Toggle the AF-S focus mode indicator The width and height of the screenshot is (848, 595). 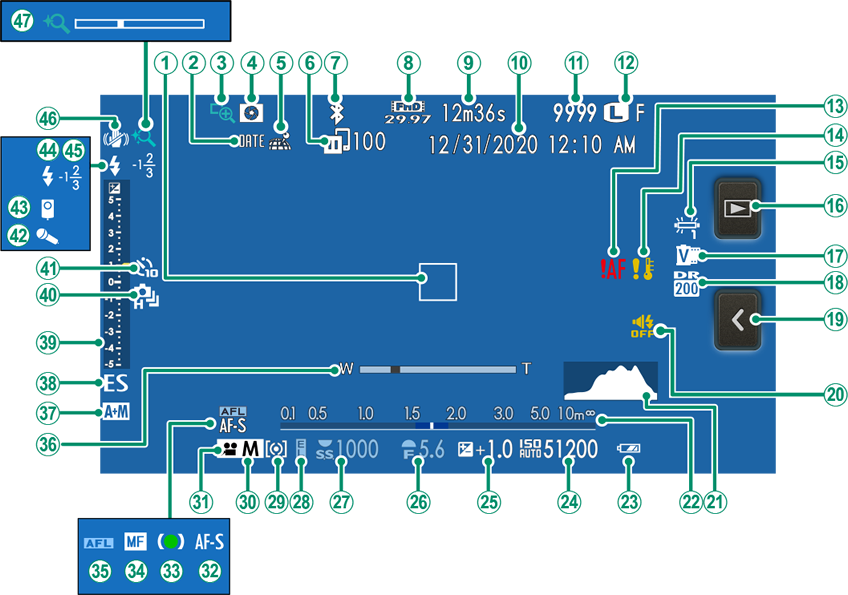[232, 424]
